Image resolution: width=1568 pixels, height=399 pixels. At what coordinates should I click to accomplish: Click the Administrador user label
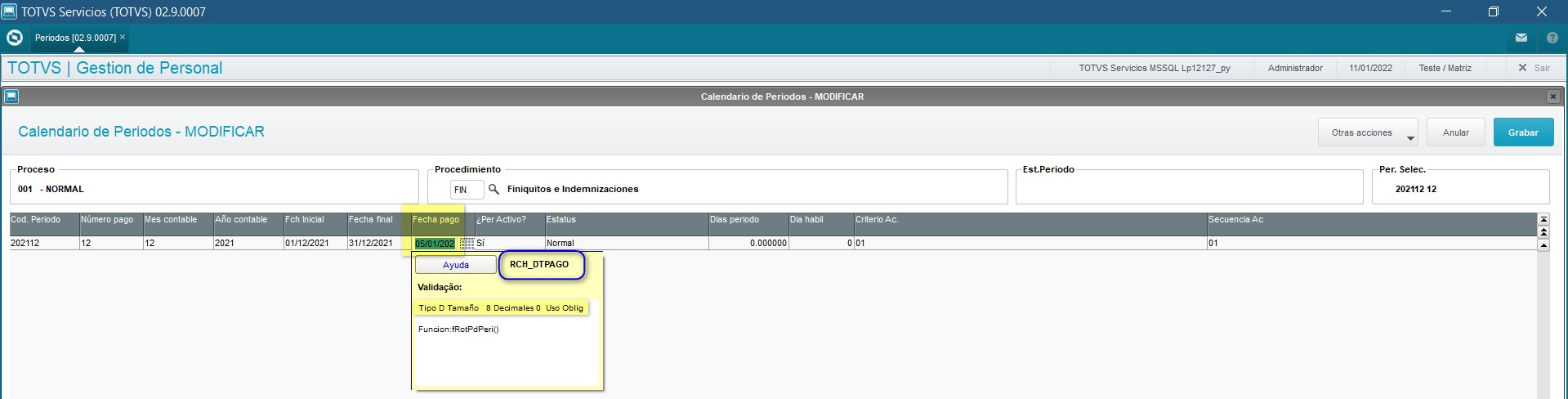tap(1295, 68)
